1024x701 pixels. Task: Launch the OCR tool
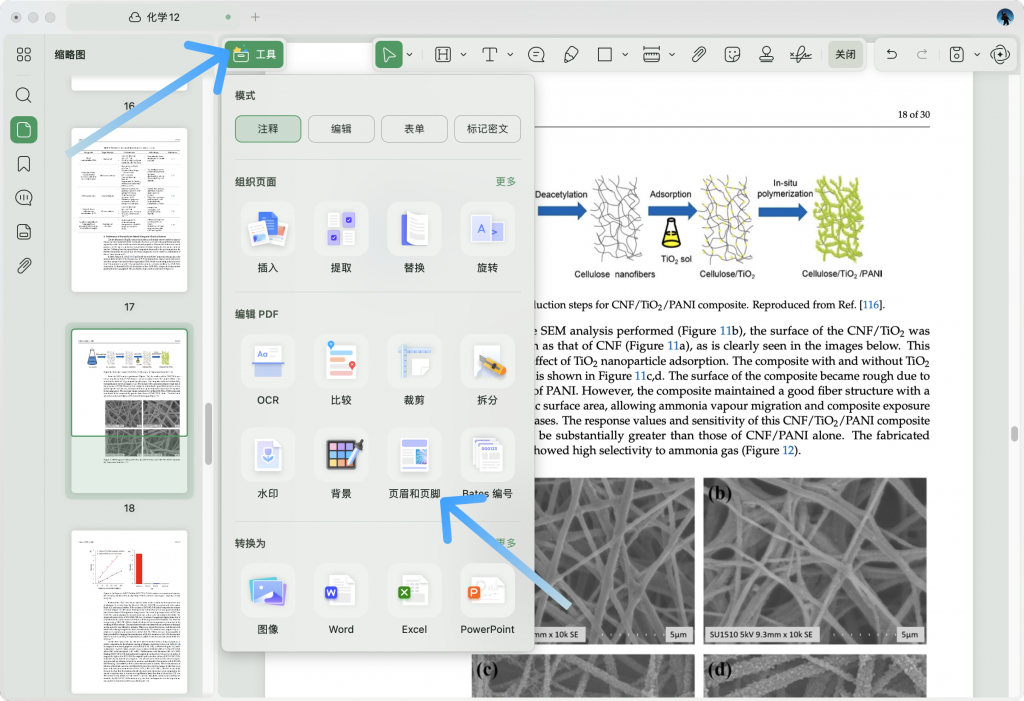(x=268, y=370)
